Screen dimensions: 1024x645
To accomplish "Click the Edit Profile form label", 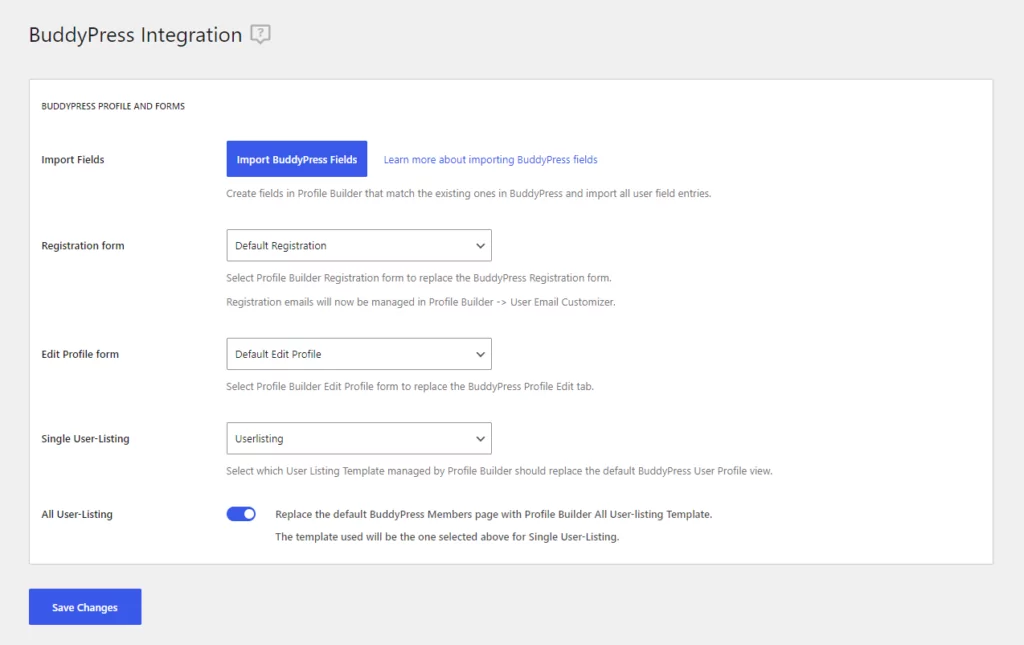I will 80,354.
